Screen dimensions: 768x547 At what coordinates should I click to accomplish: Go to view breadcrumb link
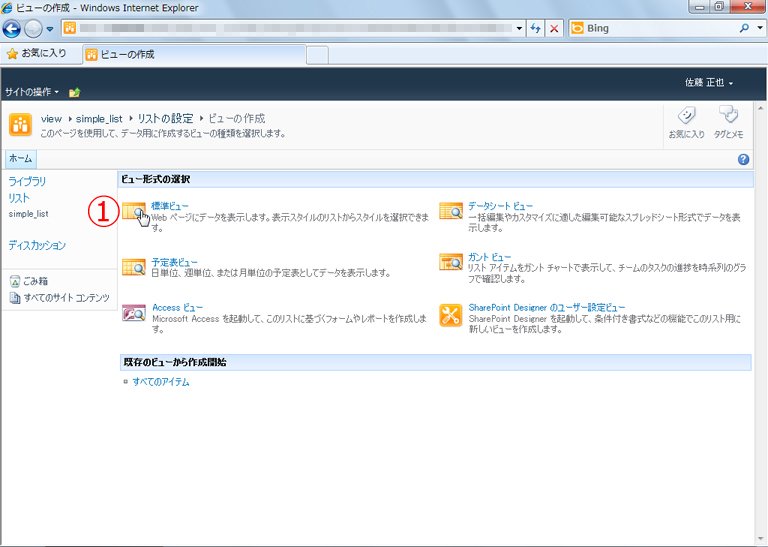point(51,119)
